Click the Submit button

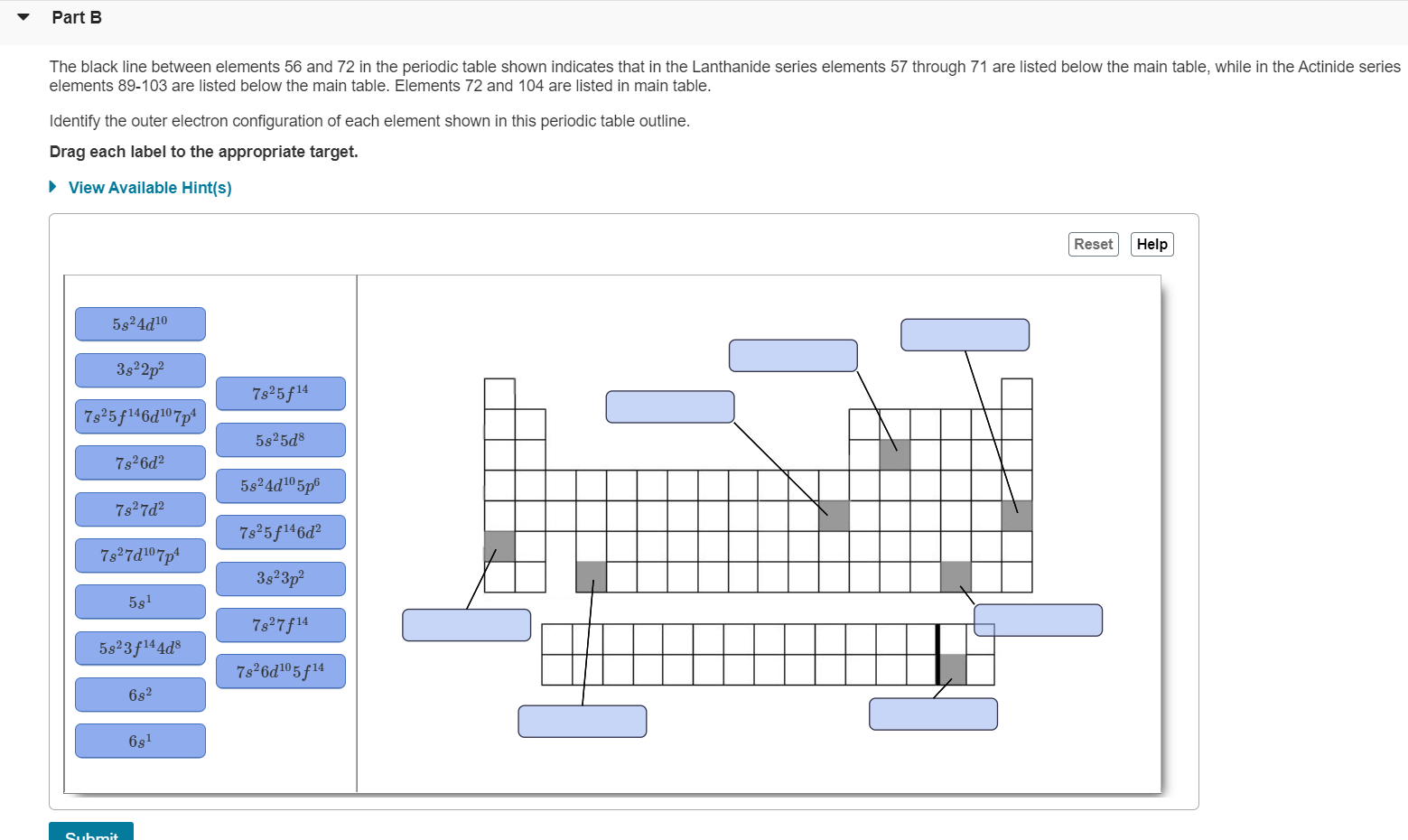pos(90,834)
